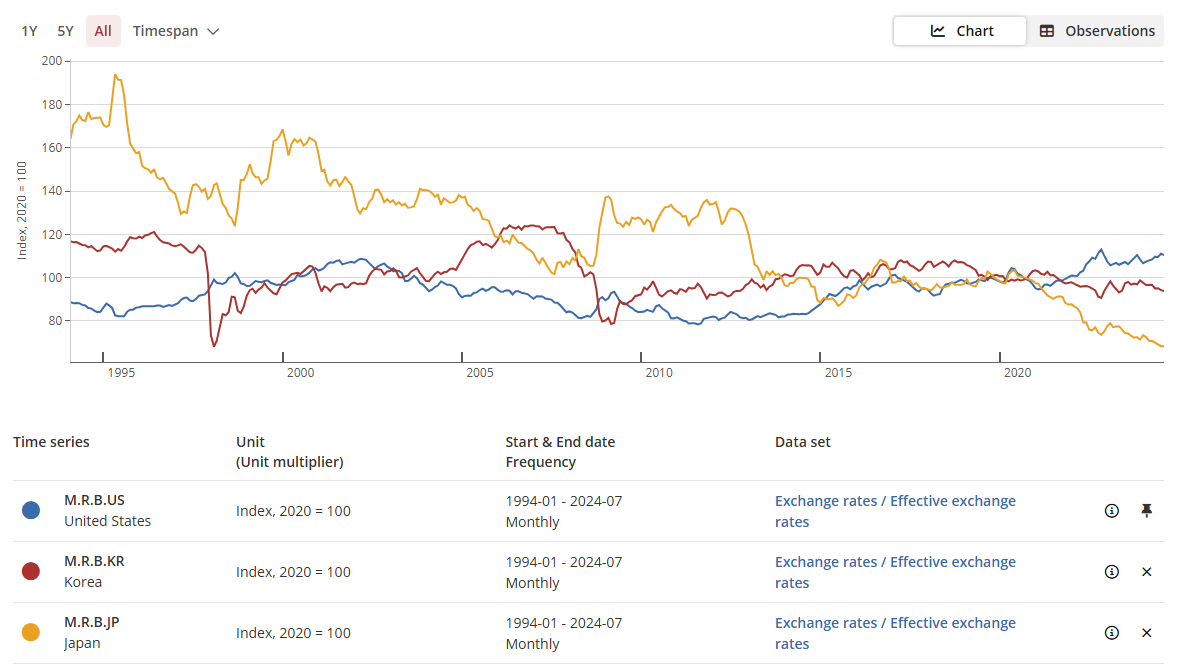Click the M.R.B.JP series name

(92, 622)
